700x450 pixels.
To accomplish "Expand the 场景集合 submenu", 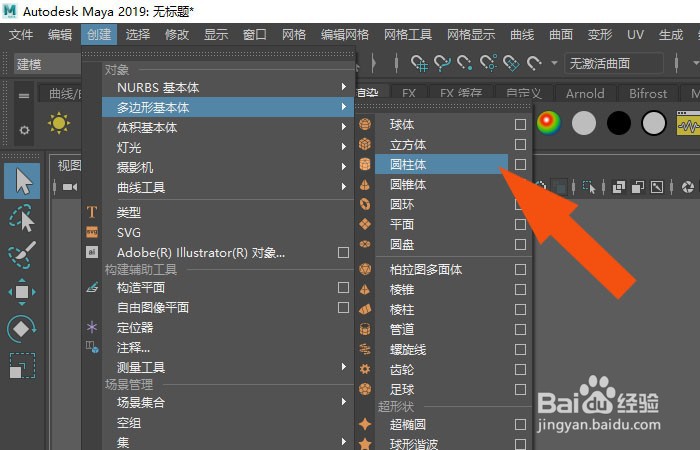I will click(x=344, y=402).
